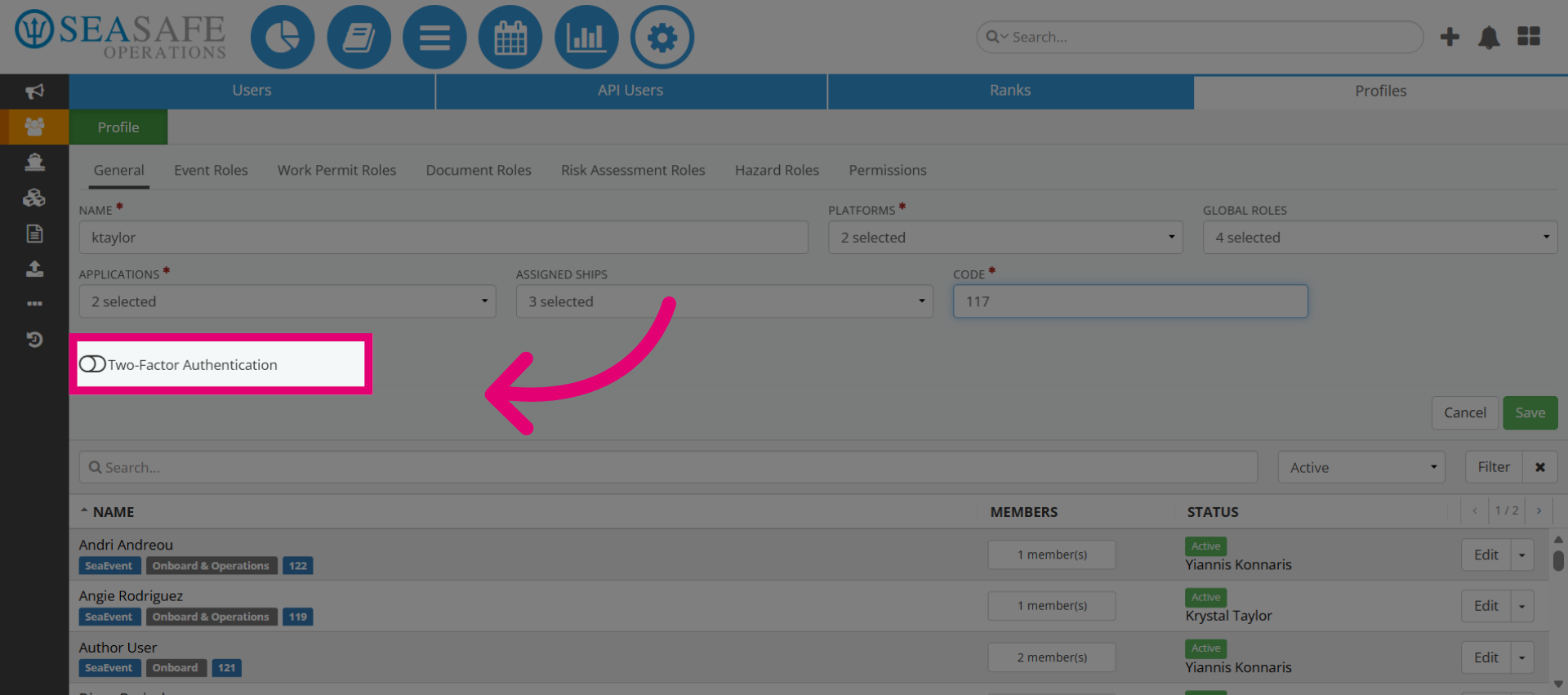The height and width of the screenshot is (695, 1568).
Task: Open the Global Roles dropdown
Action: [x=1380, y=238]
